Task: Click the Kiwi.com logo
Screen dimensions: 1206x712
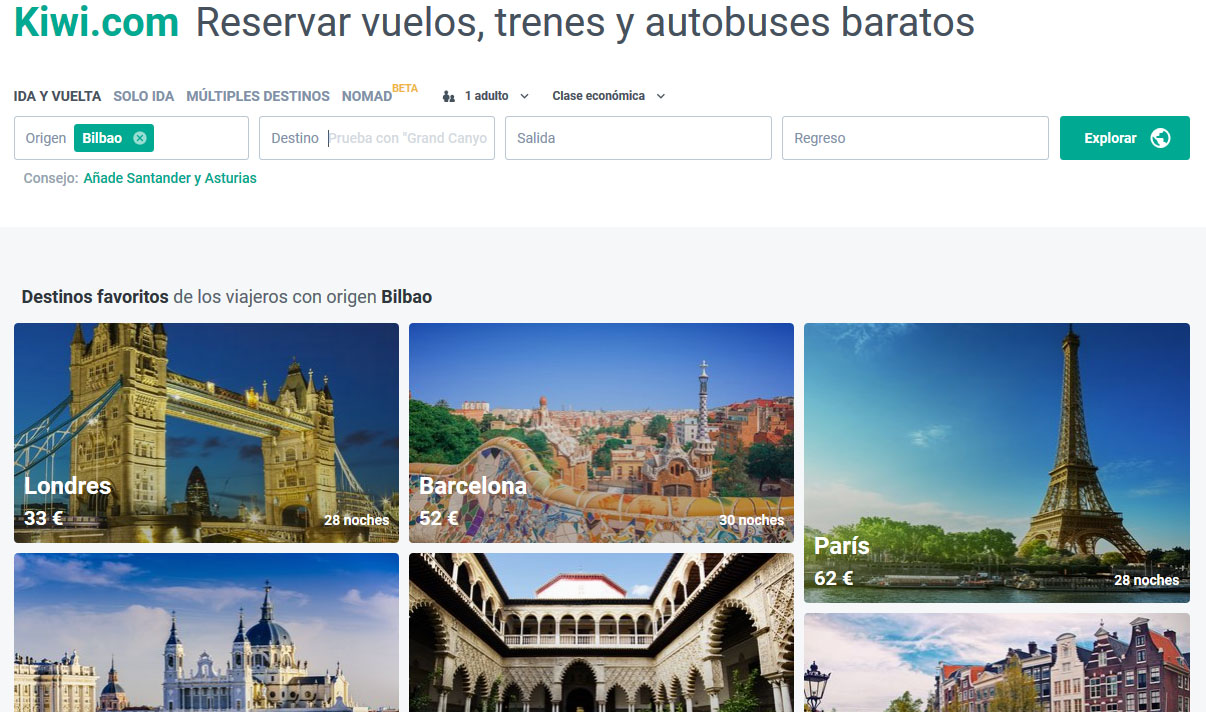Action: pyautogui.click(x=96, y=22)
